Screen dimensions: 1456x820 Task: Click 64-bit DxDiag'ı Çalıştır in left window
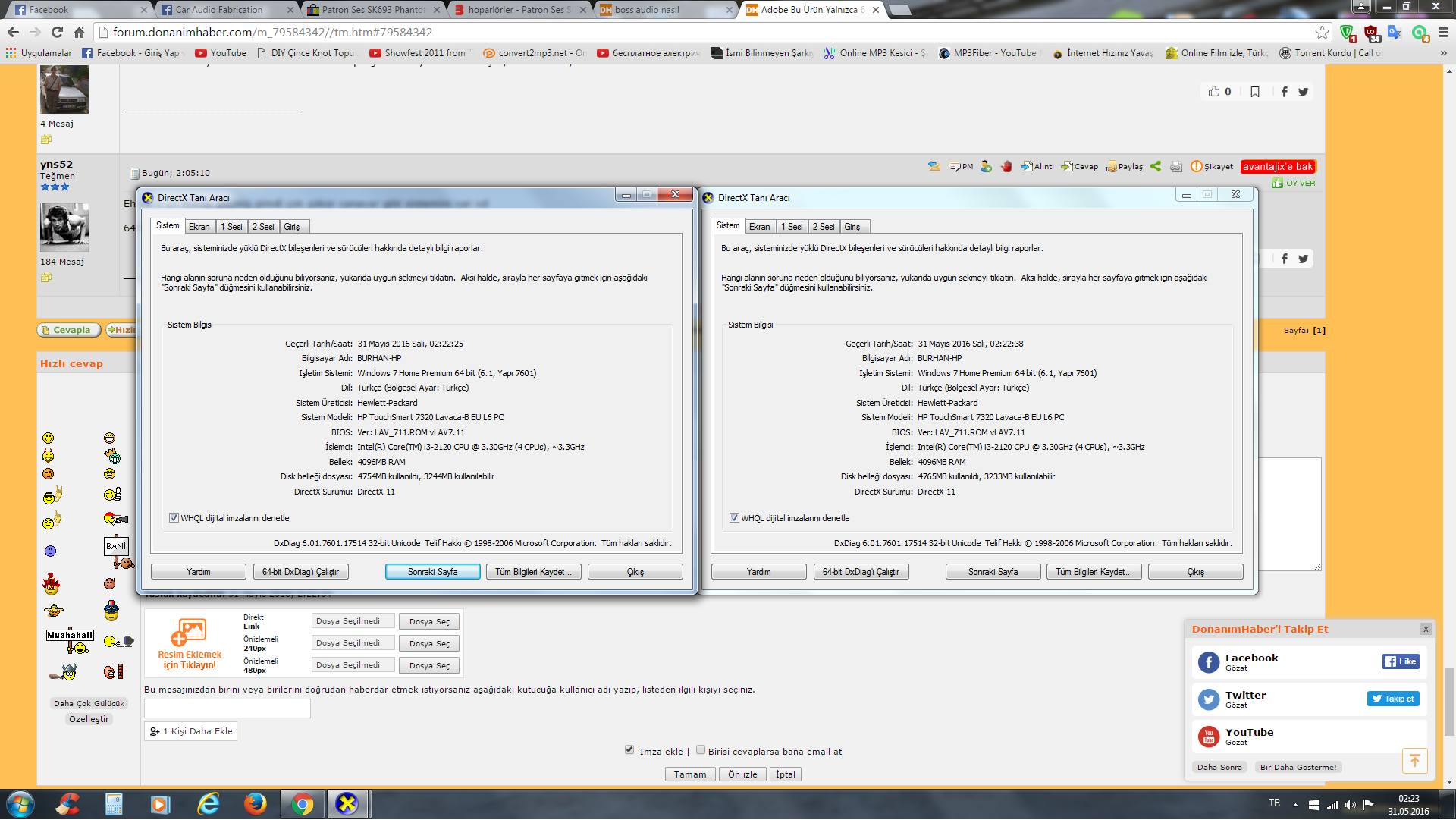301,572
